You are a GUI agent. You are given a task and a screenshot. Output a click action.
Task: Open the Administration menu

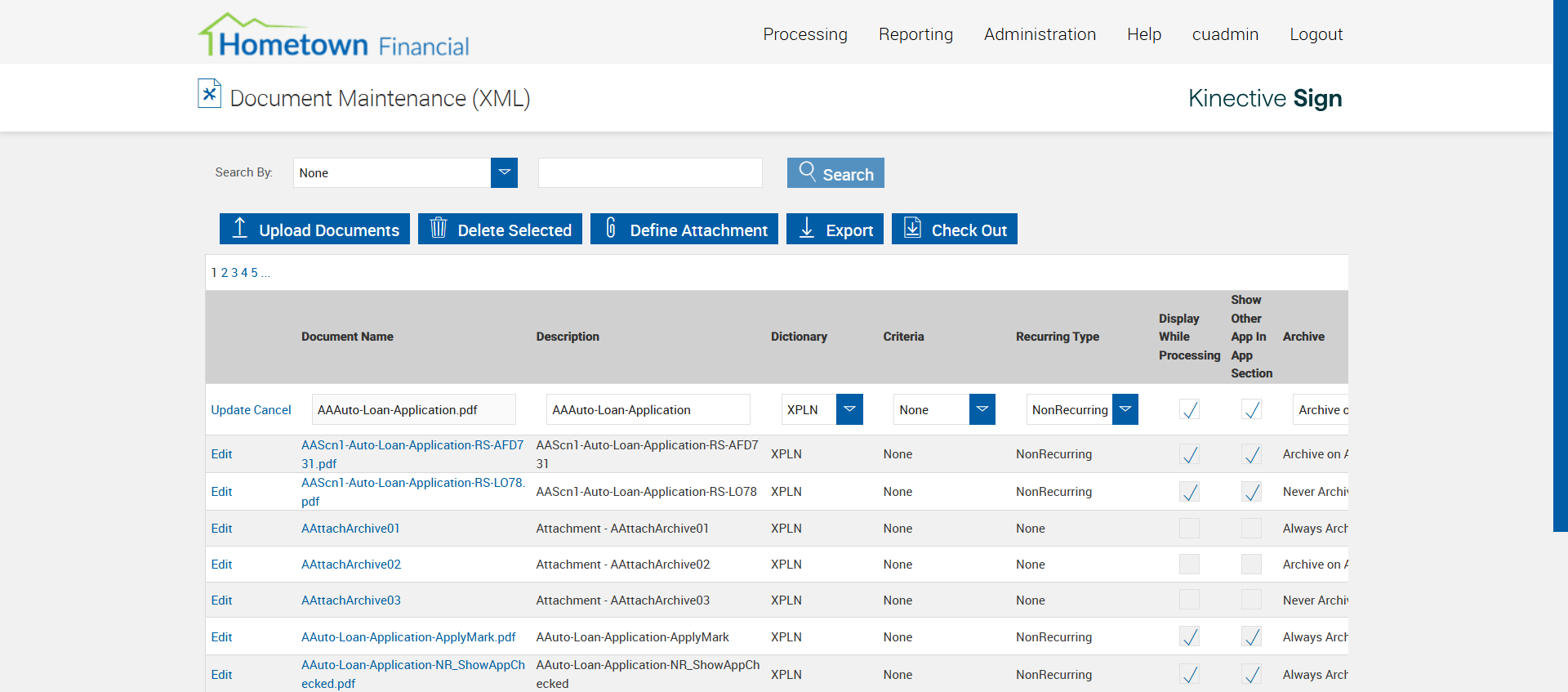pyautogui.click(x=1040, y=34)
